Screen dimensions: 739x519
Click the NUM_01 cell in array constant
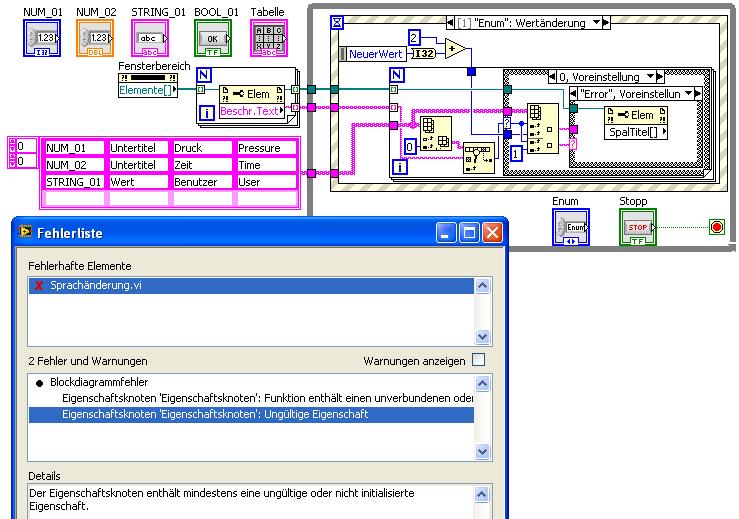tap(74, 148)
